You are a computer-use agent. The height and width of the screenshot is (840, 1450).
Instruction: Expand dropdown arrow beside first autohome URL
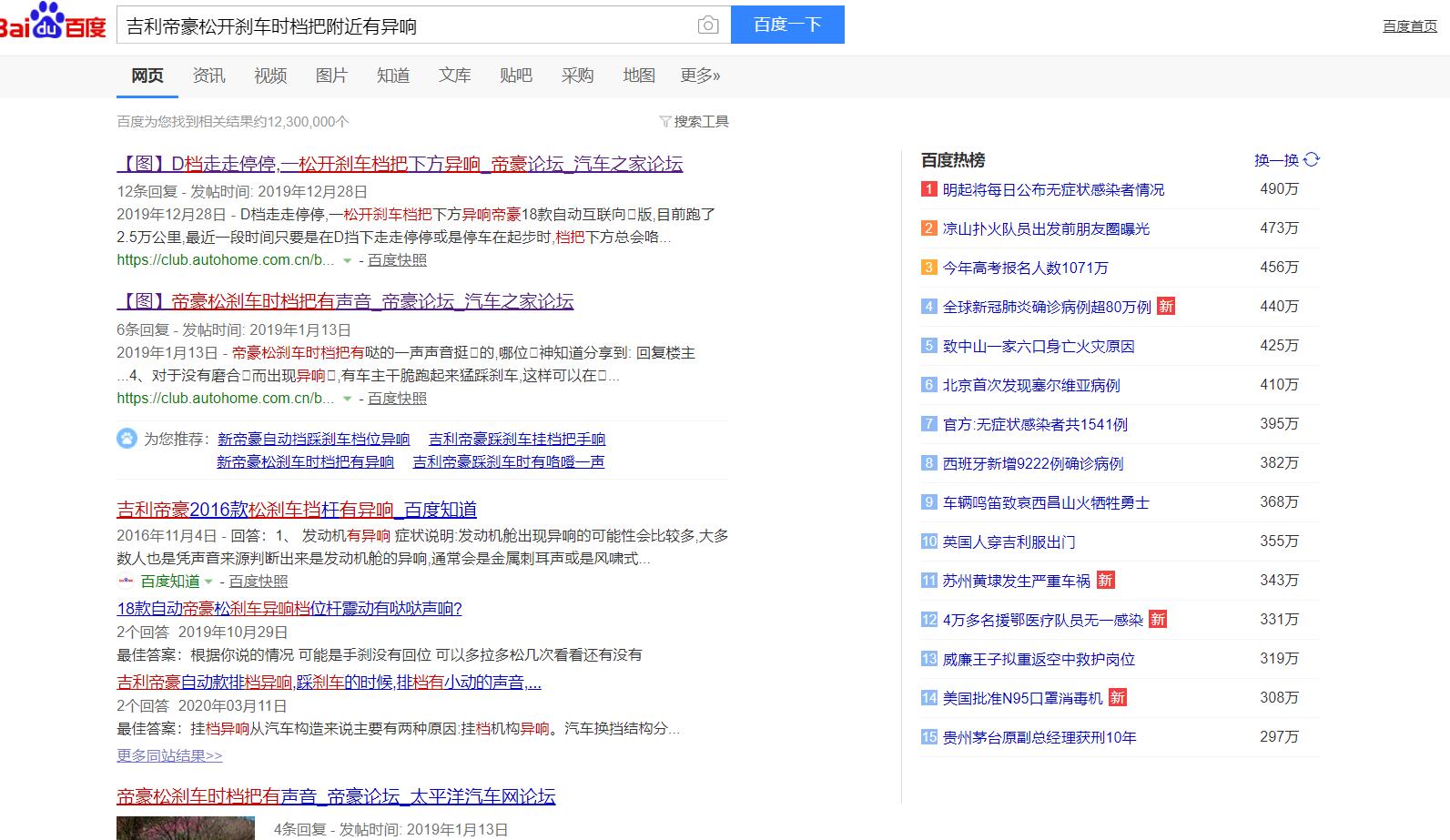[347, 261]
